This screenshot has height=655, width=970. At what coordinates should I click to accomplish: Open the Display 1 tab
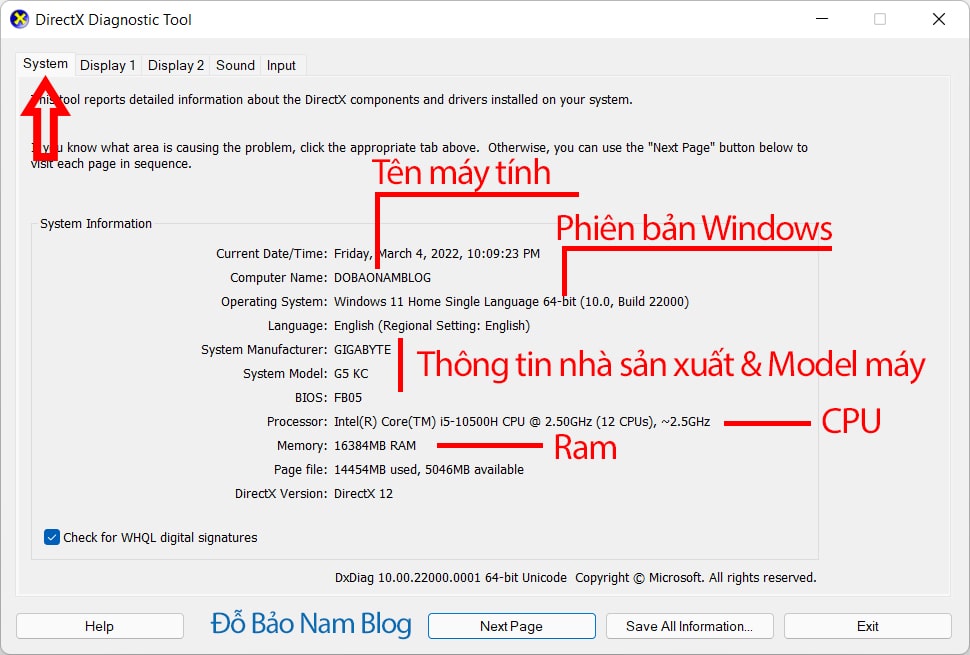click(108, 65)
